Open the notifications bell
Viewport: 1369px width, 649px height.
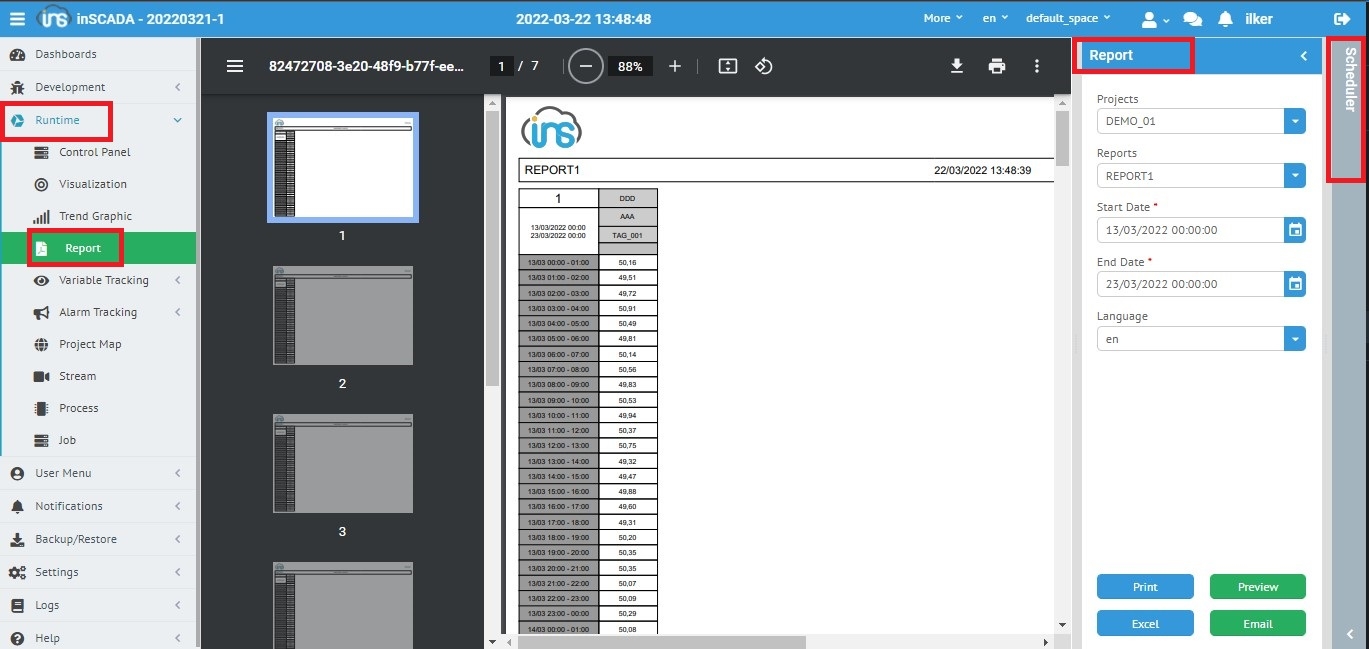[x=1225, y=19]
